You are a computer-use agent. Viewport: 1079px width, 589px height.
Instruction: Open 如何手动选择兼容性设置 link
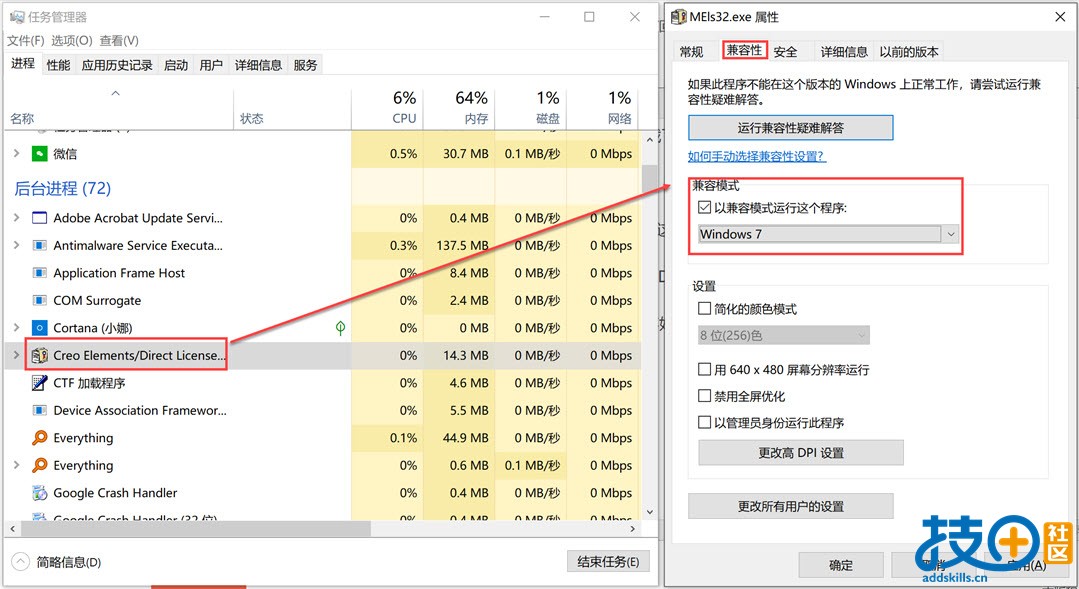pyautogui.click(x=757, y=156)
